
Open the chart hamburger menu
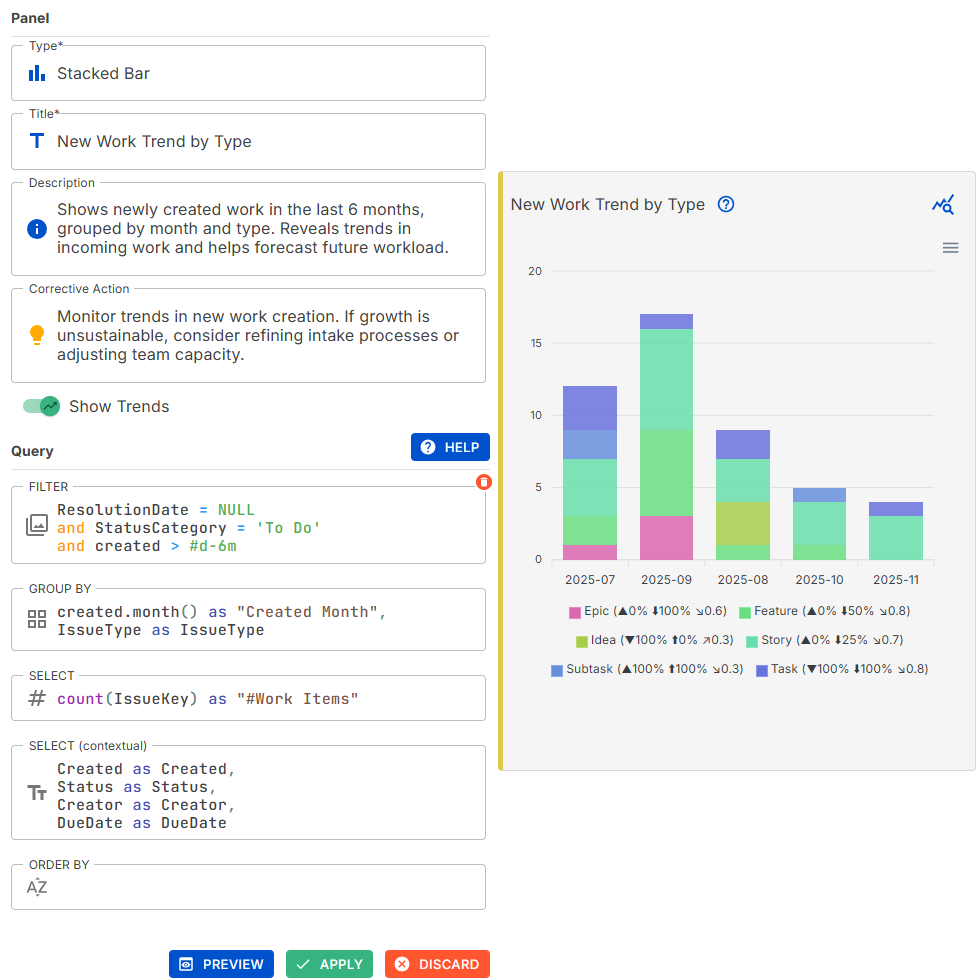point(951,248)
